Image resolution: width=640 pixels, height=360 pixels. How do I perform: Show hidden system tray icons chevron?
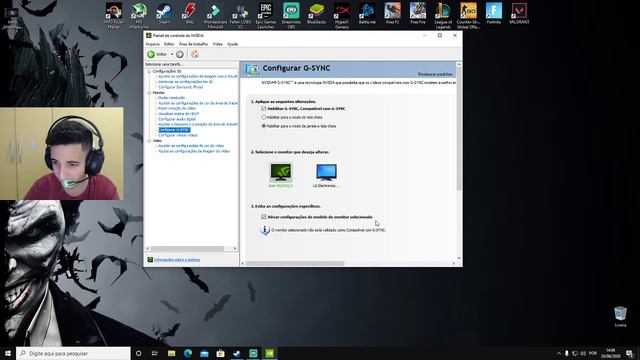coord(558,353)
